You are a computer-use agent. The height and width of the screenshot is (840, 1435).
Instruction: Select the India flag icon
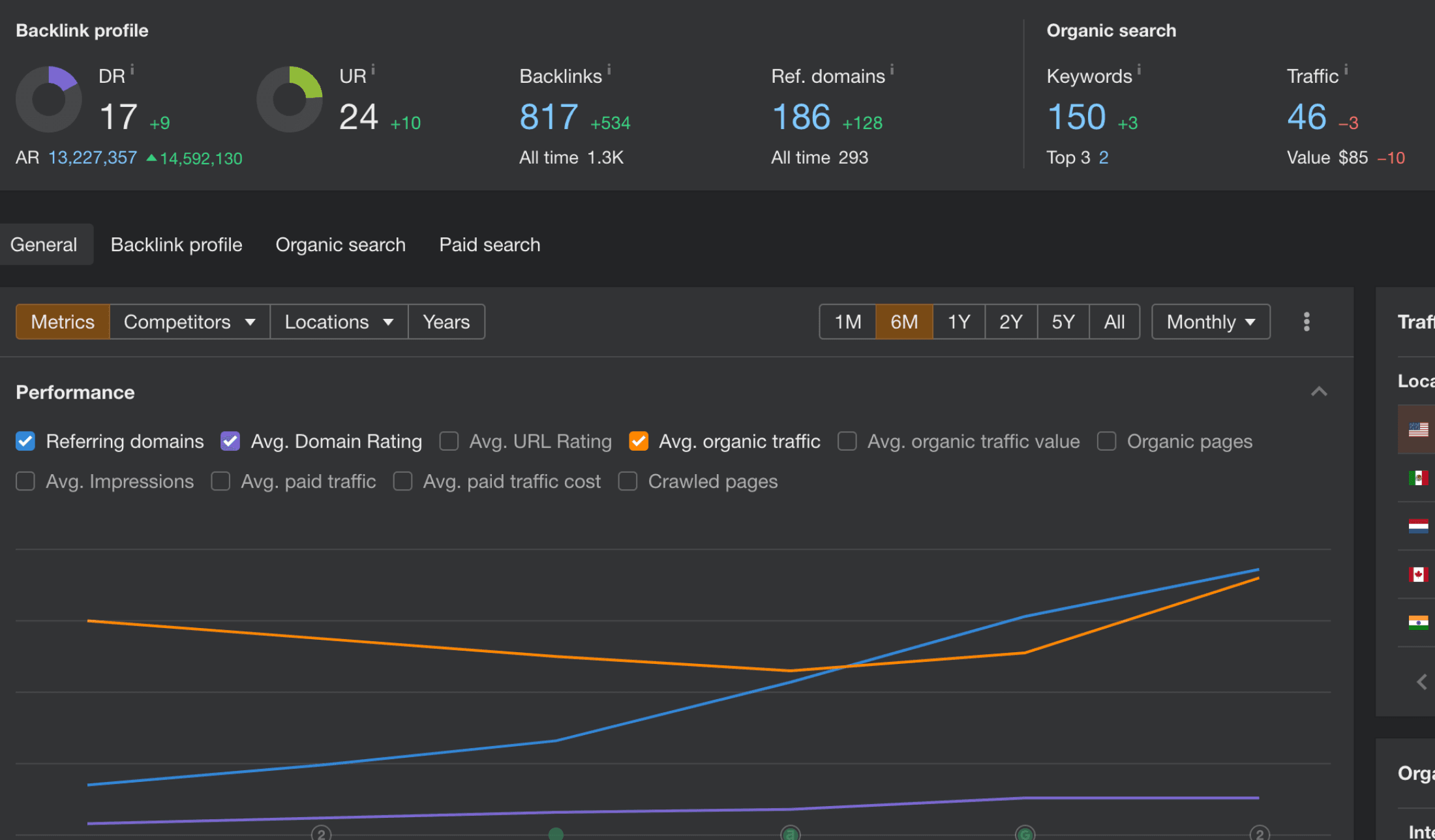(x=1418, y=623)
